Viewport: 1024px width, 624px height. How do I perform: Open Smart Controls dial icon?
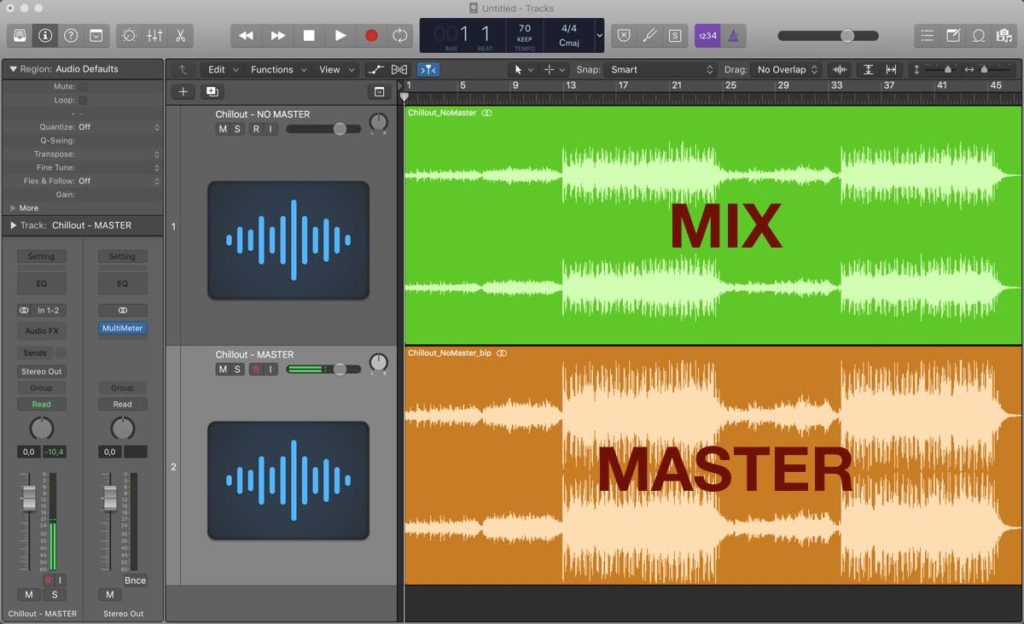pyautogui.click(x=129, y=36)
